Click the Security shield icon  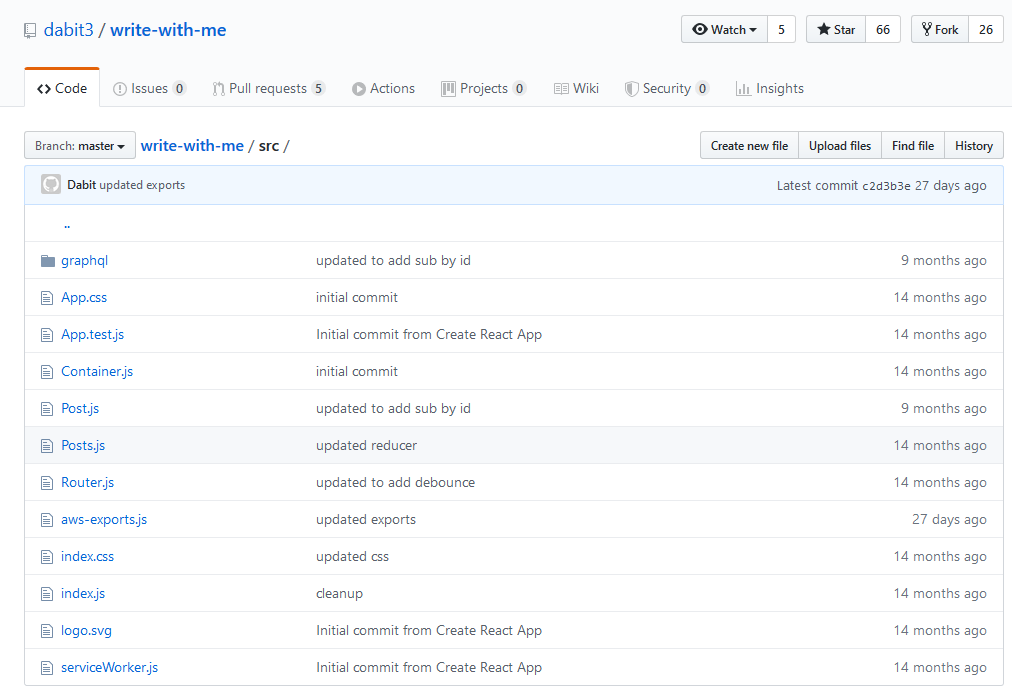point(630,88)
